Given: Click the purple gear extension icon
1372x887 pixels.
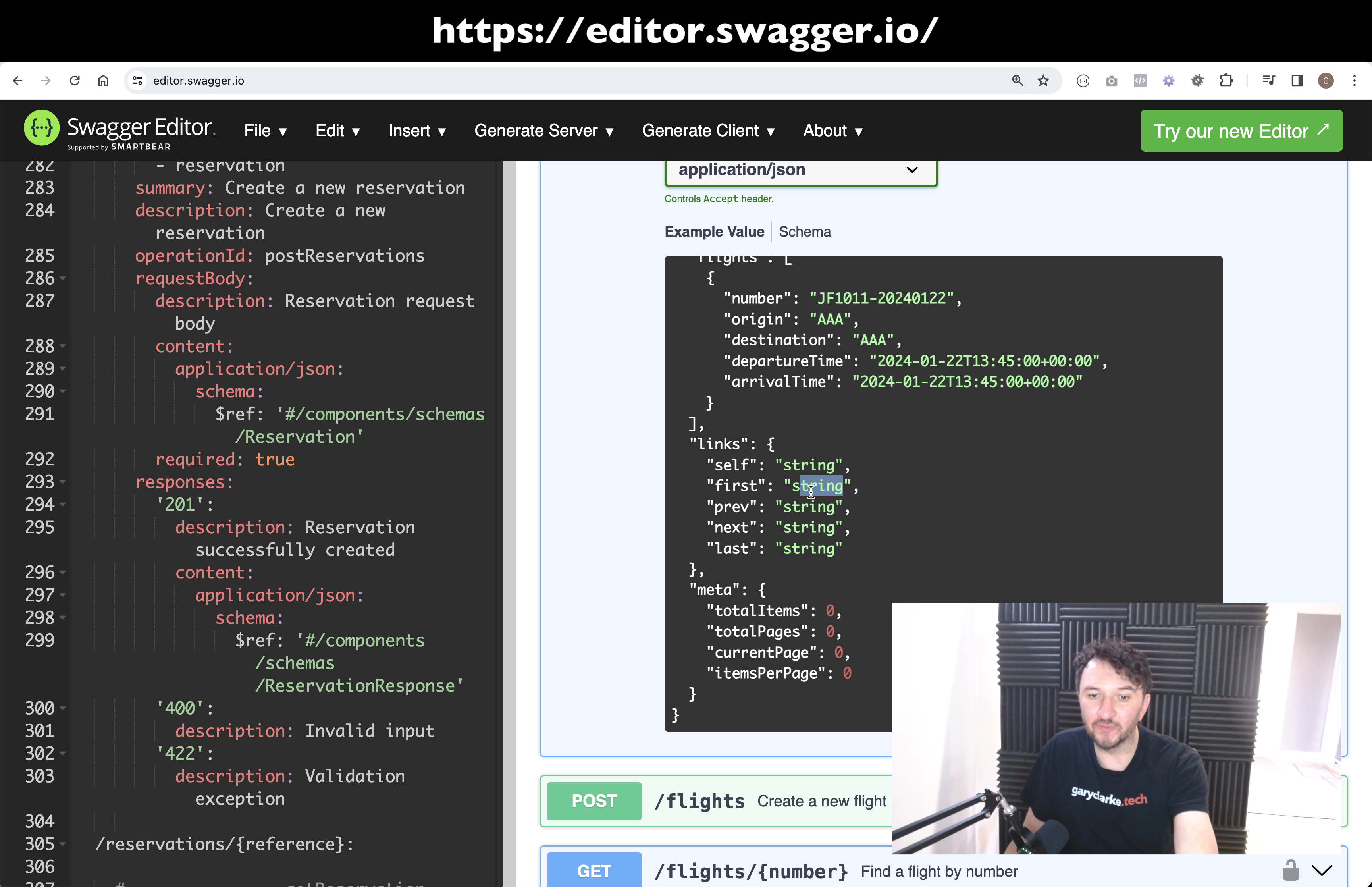Looking at the screenshot, I should coord(1169,81).
